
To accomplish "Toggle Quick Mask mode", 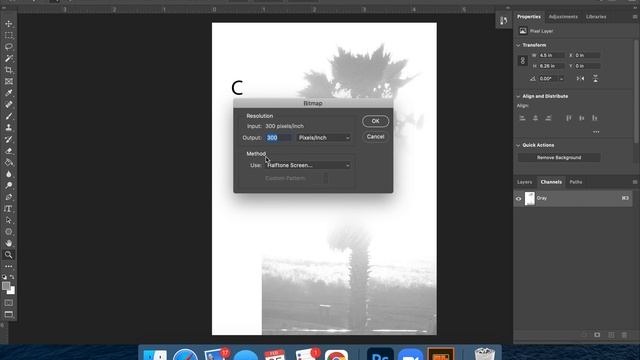I will coord(9,303).
